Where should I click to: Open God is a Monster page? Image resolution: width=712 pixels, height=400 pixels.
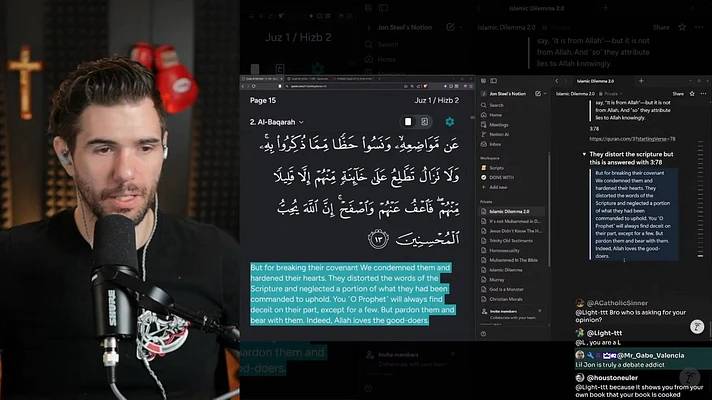(513, 289)
